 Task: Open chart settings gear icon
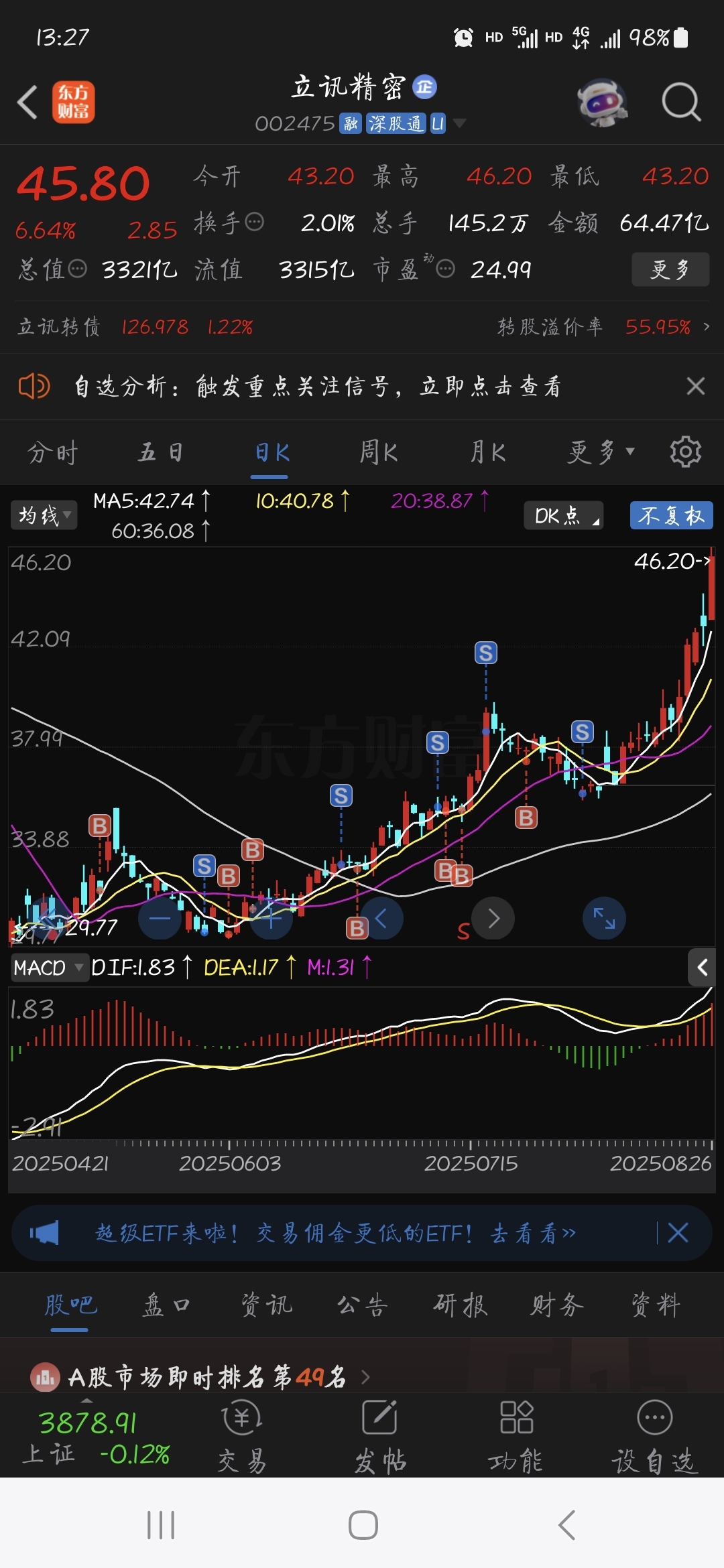point(685,452)
